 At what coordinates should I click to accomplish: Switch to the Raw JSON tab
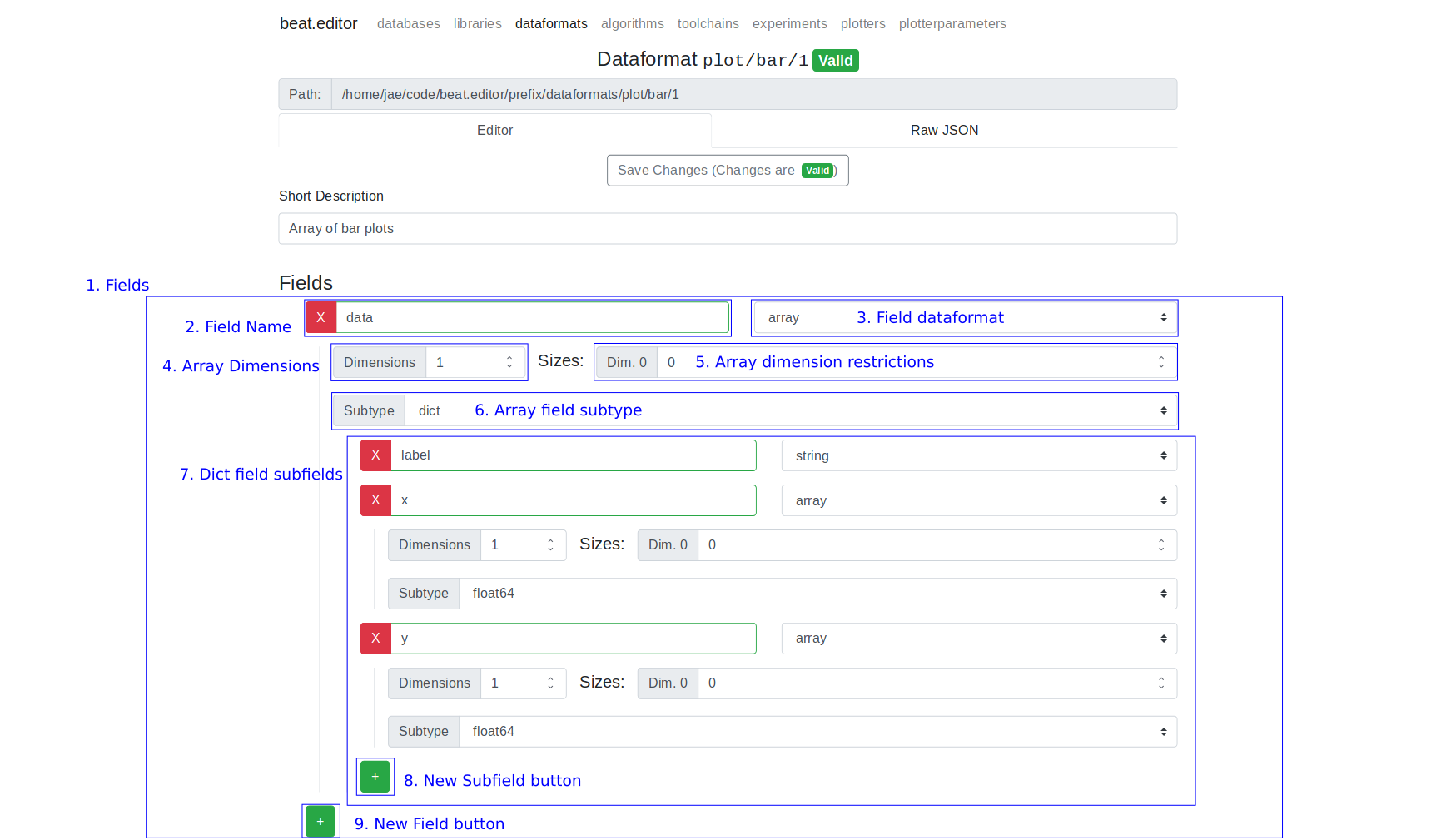point(944,131)
